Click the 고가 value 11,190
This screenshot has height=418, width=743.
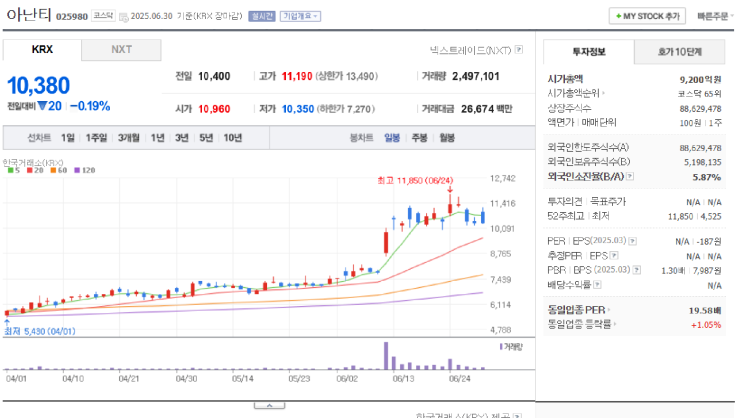[x=297, y=76]
